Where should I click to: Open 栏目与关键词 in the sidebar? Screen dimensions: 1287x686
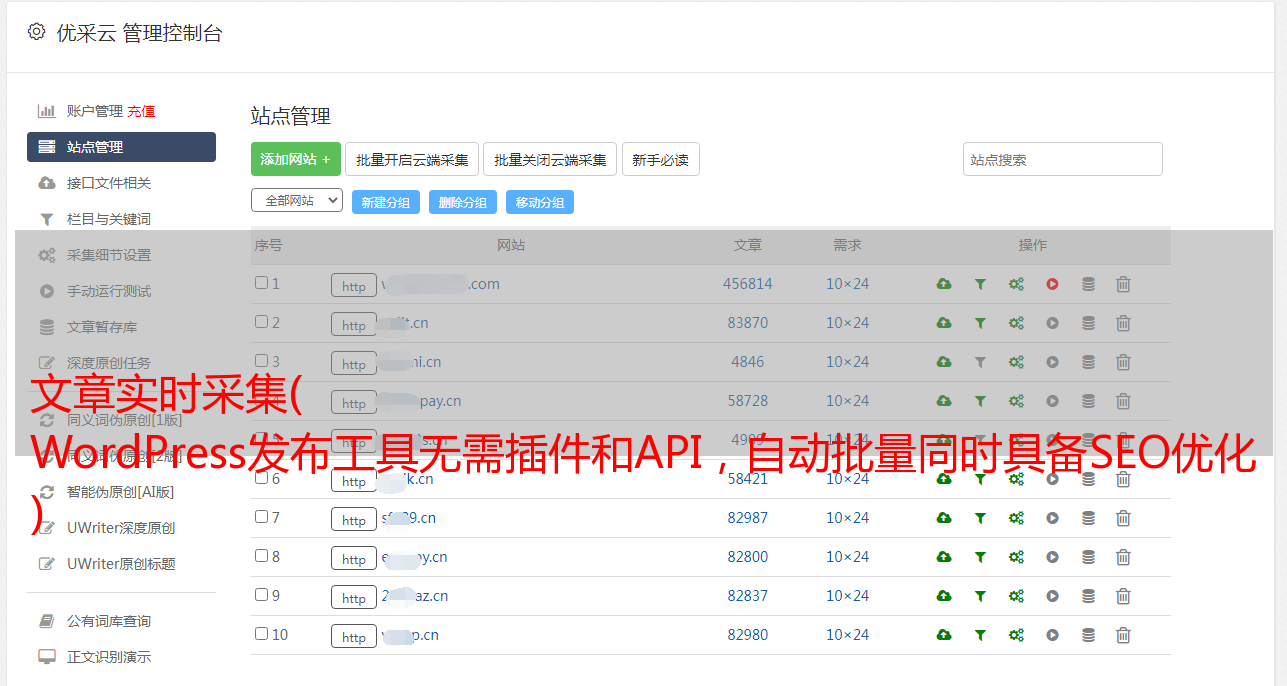(109, 219)
